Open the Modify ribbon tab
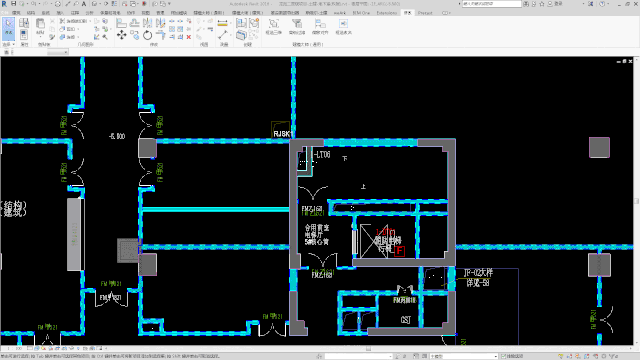The image size is (640, 360). click(x=407, y=13)
